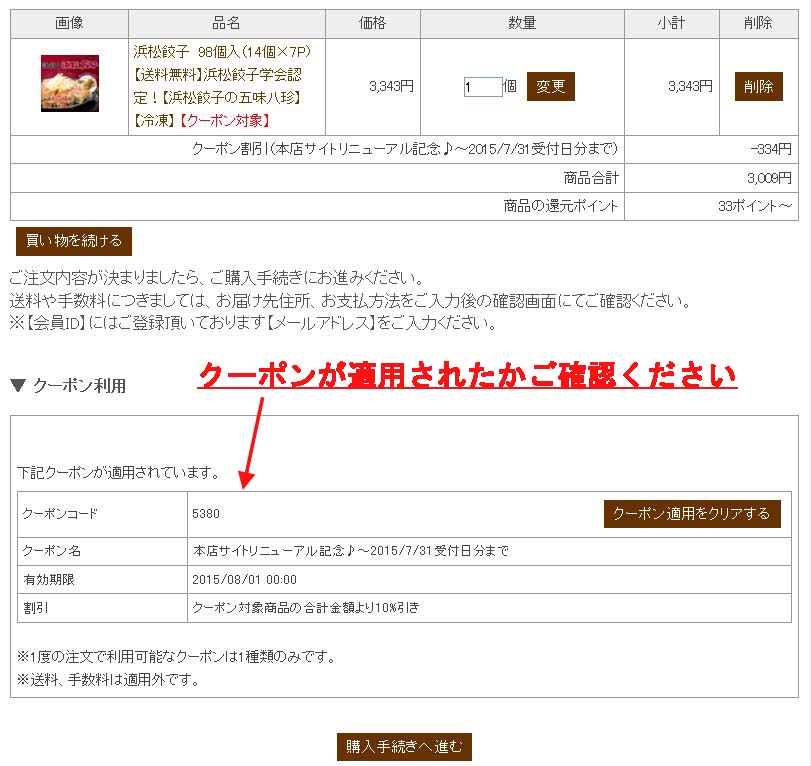This screenshot has height=766, width=811.
Task: Click the 変更 quantity update button
Action: coord(550,86)
